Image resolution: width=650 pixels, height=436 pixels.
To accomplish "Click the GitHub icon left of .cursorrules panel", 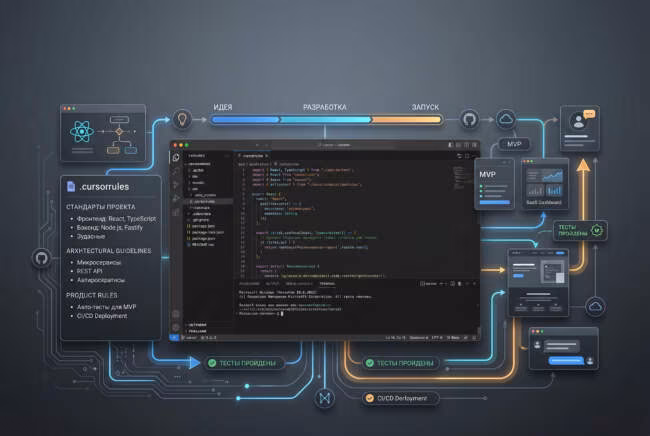I will [41, 258].
